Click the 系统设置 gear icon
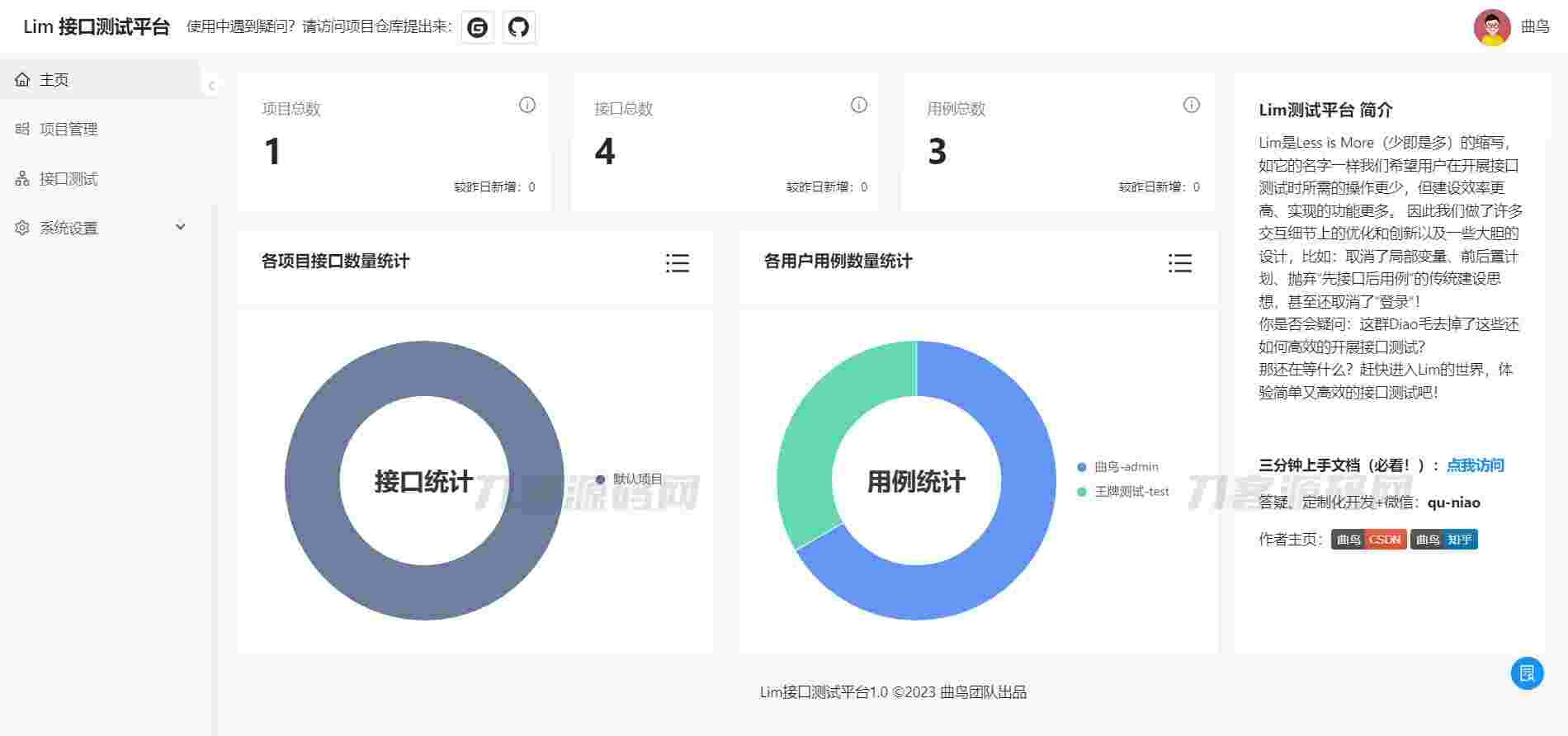The image size is (1568, 736). tap(22, 228)
